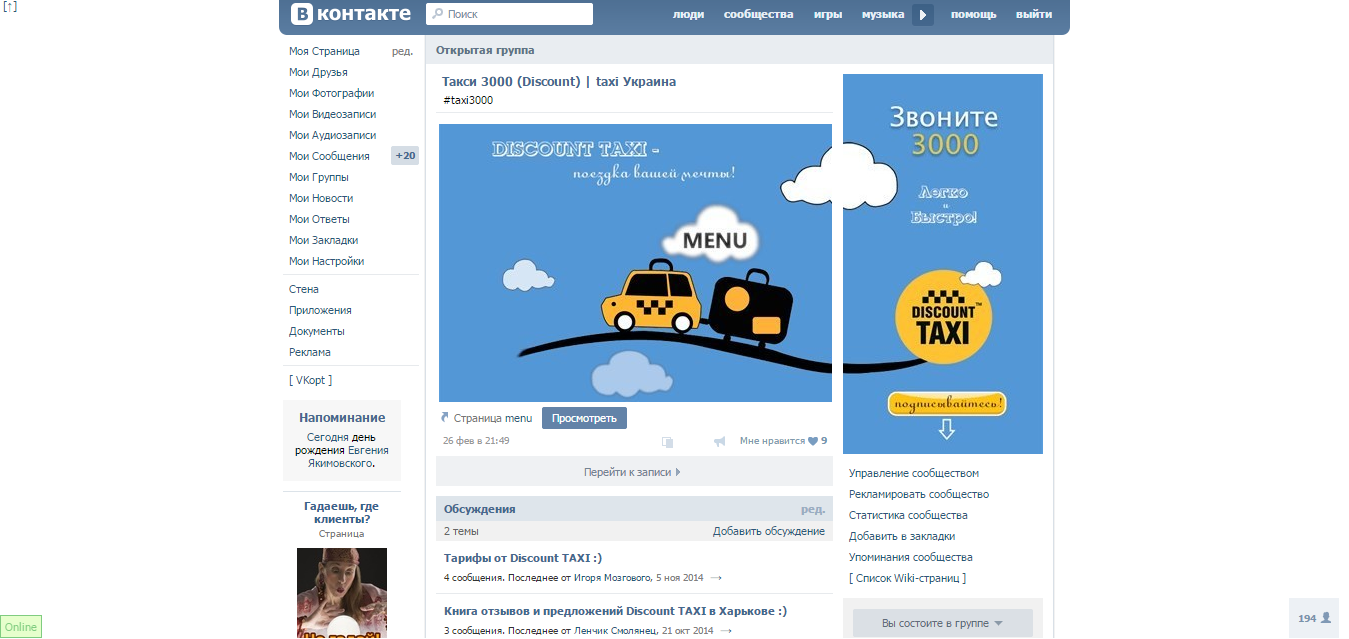This screenshot has width=1349, height=639.
Task: Click Добавить обсуждение
Action: tap(769, 531)
